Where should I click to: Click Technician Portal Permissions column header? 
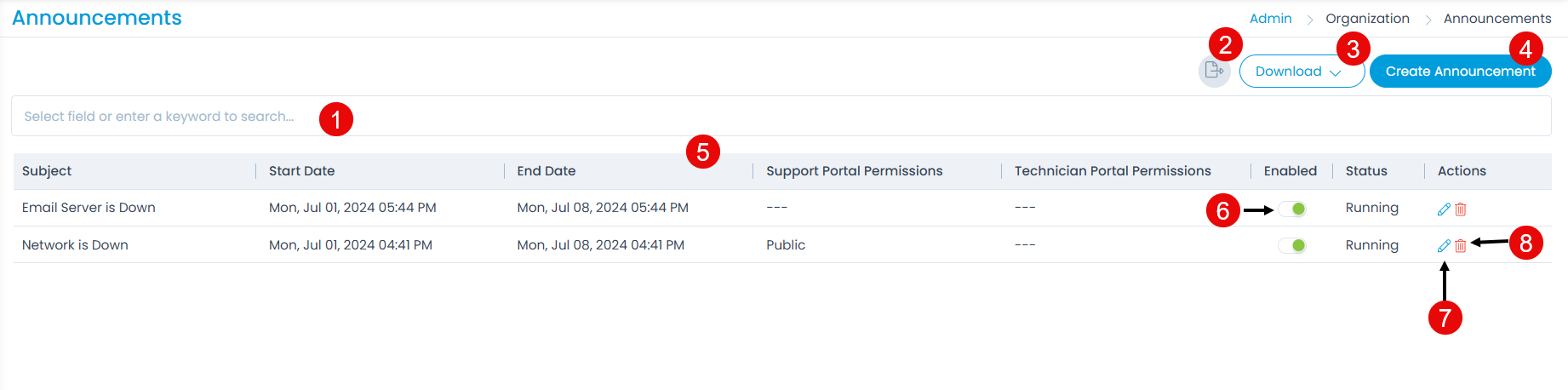click(1112, 171)
